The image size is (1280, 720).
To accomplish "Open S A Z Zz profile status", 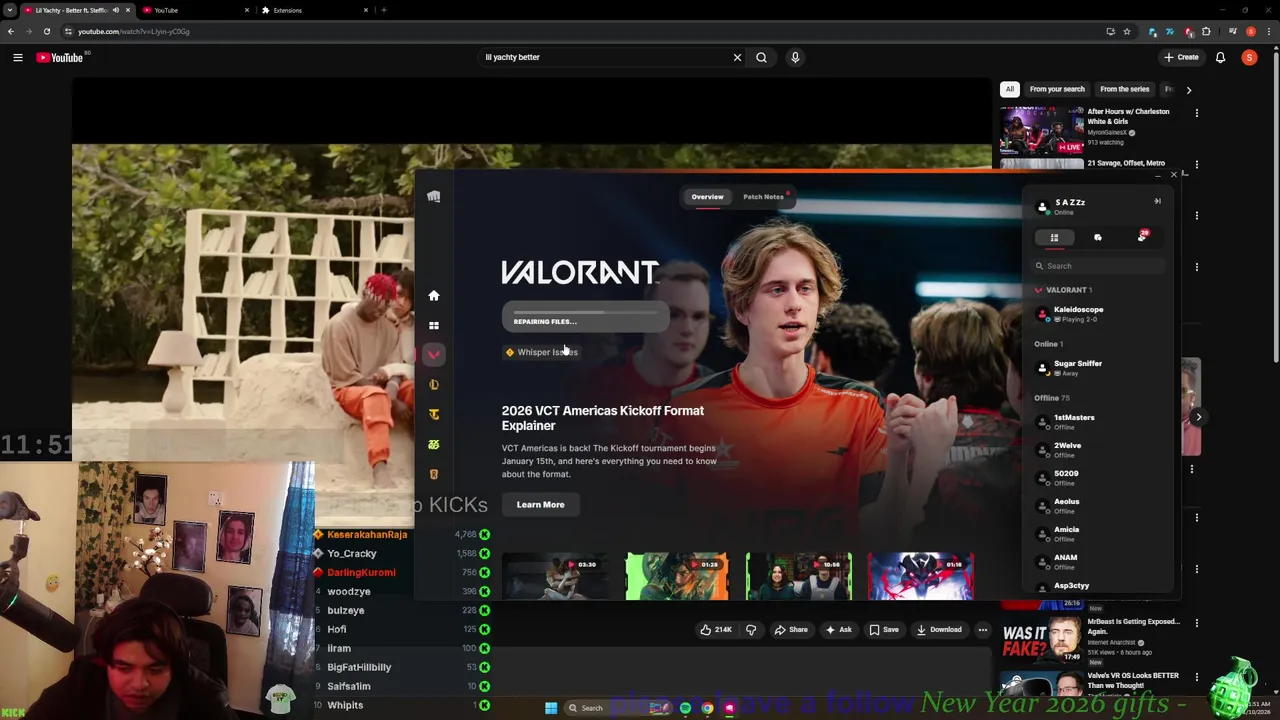I will click(x=1062, y=207).
